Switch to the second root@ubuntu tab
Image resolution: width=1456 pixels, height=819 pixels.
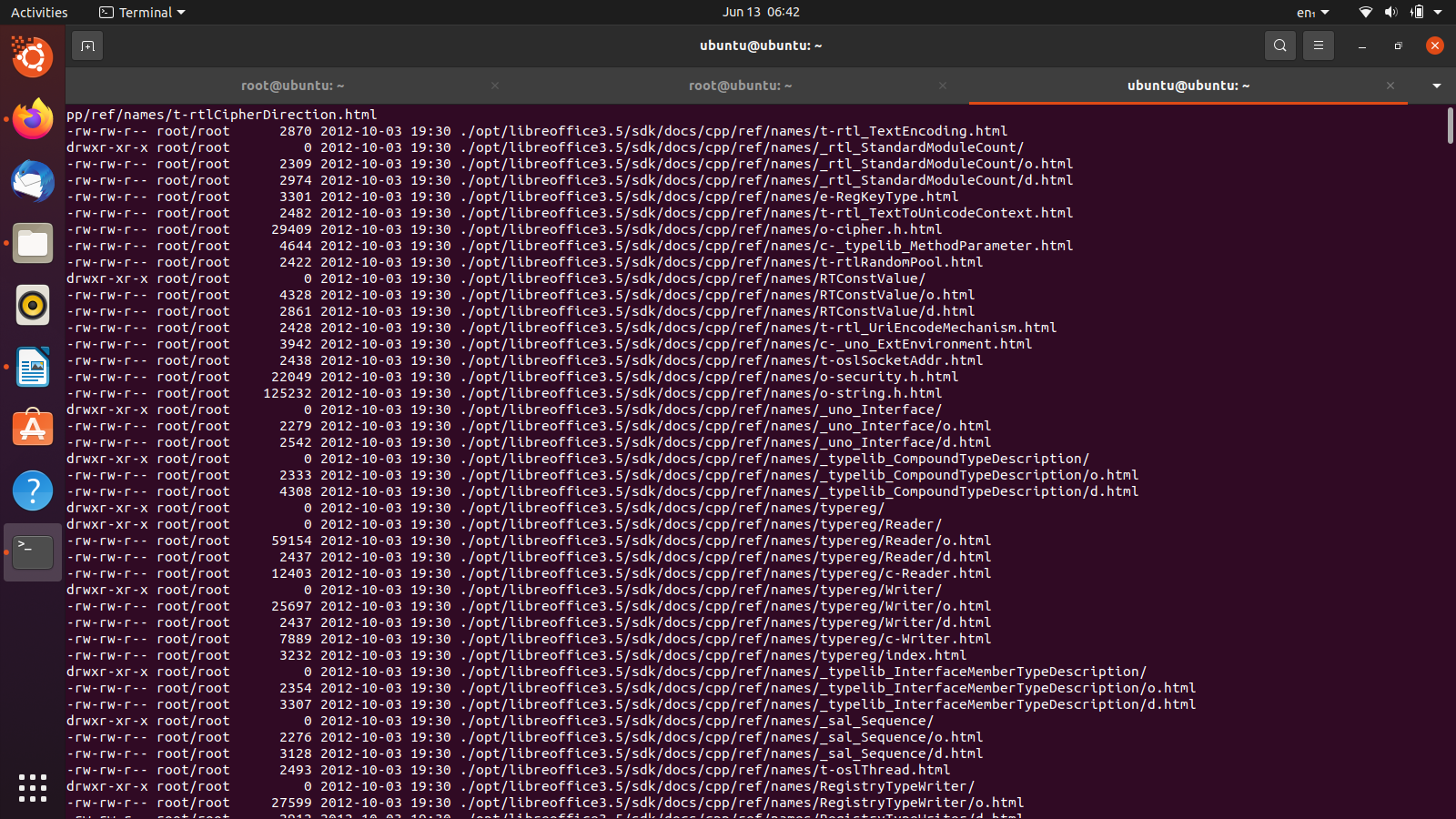(x=740, y=86)
